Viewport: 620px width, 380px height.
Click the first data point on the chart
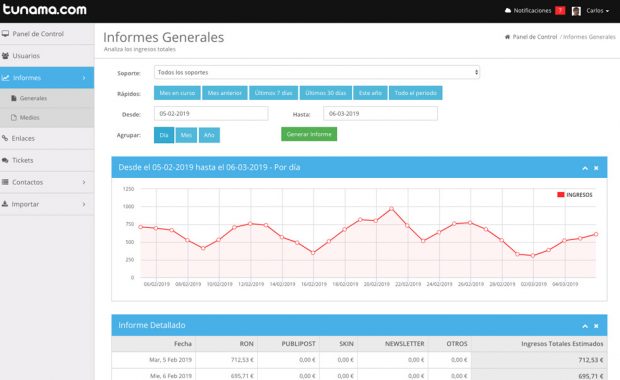(140, 227)
